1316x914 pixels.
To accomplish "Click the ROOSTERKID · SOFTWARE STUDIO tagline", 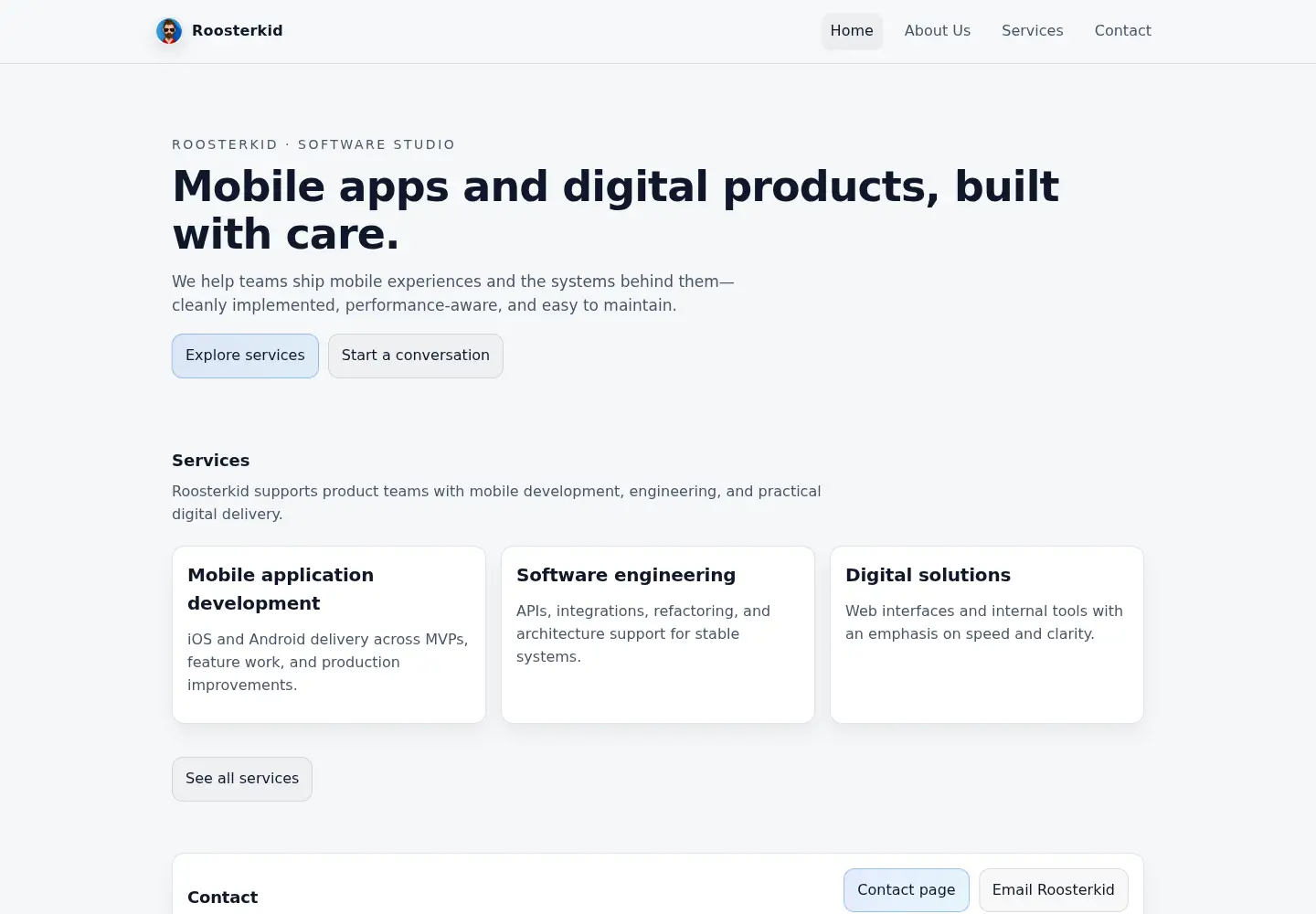I will pyautogui.click(x=313, y=144).
